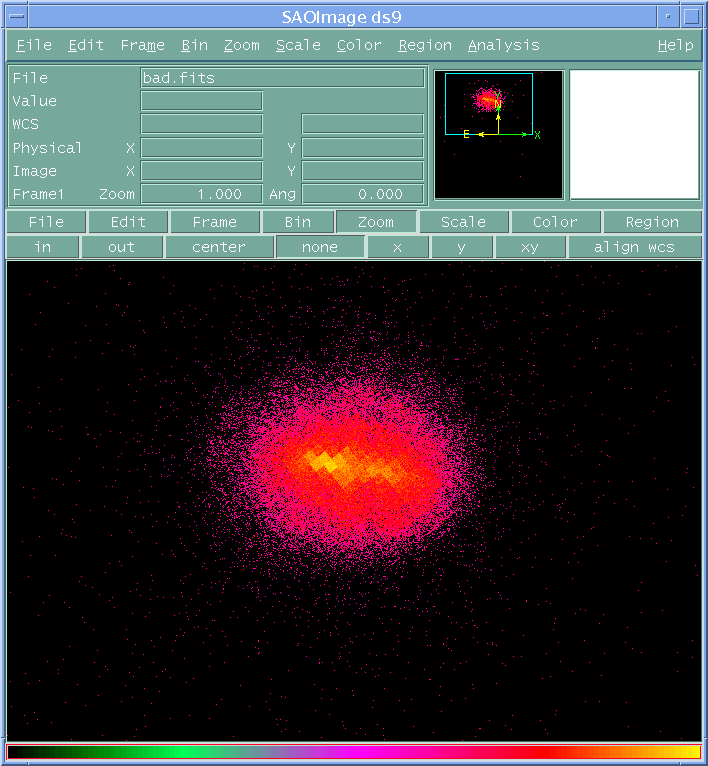This screenshot has height=766, width=708.
Task: Click the center button
Action: pos(219,247)
